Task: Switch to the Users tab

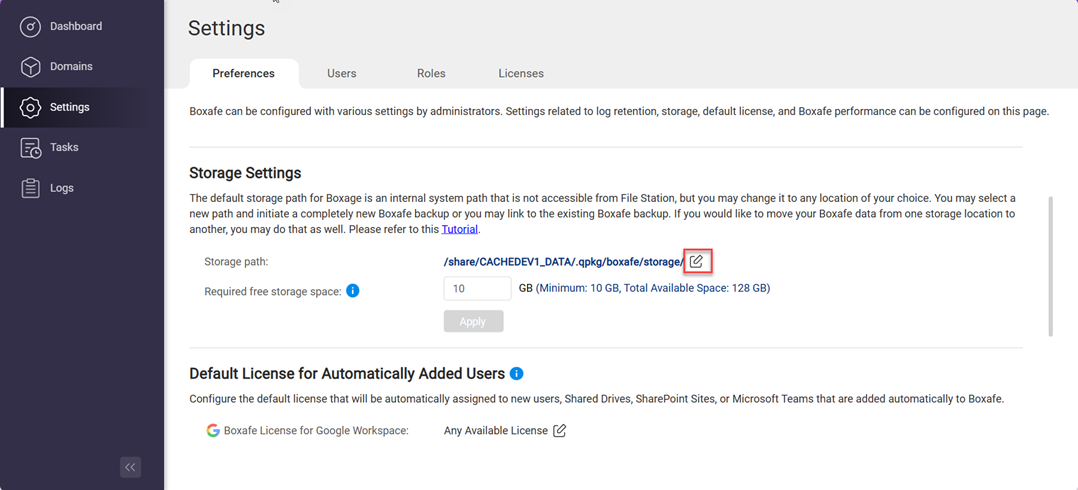Action: coord(341,74)
